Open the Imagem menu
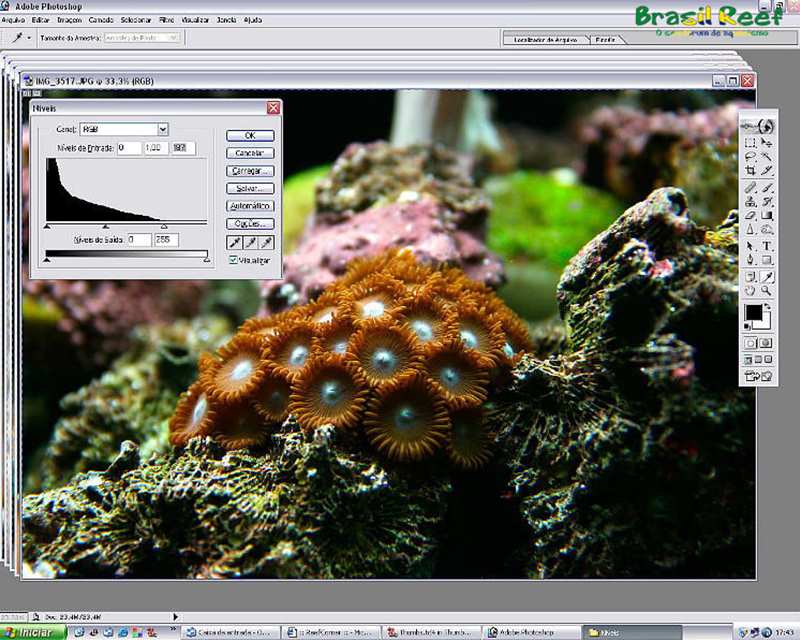 click(x=70, y=19)
